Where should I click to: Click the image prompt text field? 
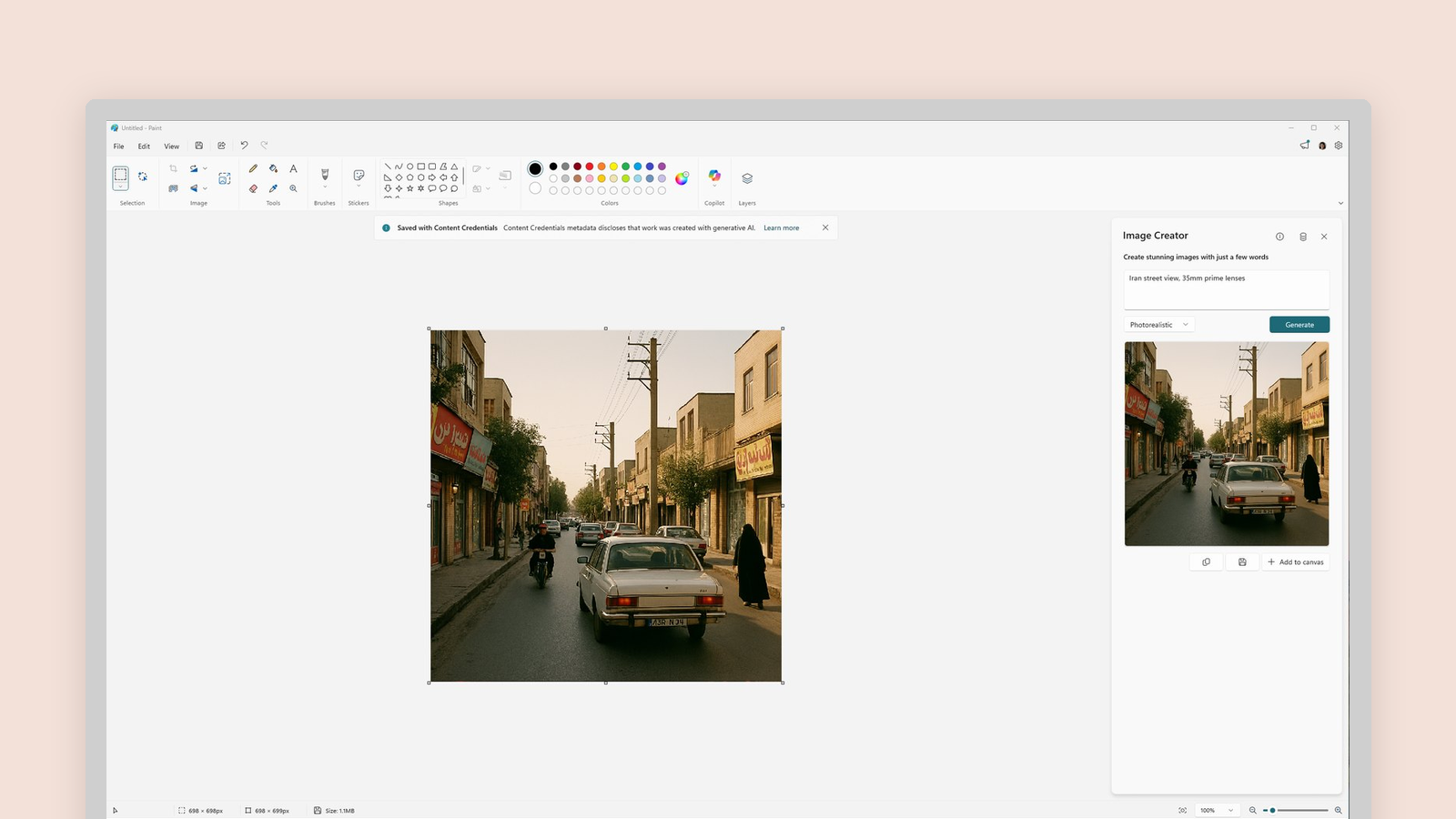pos(1227,289)
